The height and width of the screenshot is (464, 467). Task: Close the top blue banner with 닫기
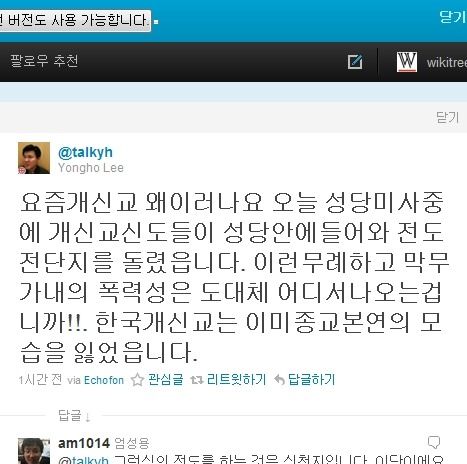(453, 17)
